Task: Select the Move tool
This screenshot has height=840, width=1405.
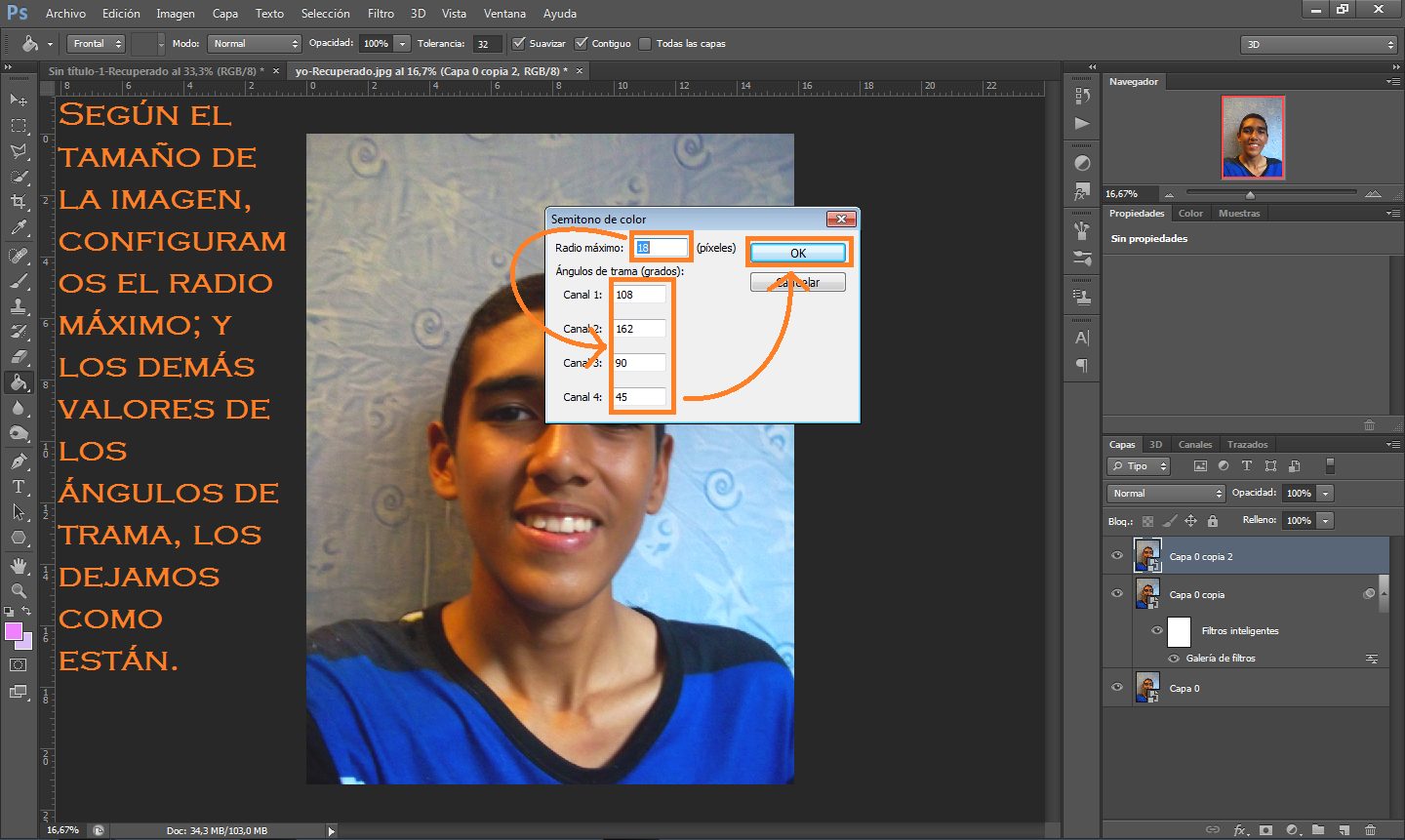Action: click(19, 100)
